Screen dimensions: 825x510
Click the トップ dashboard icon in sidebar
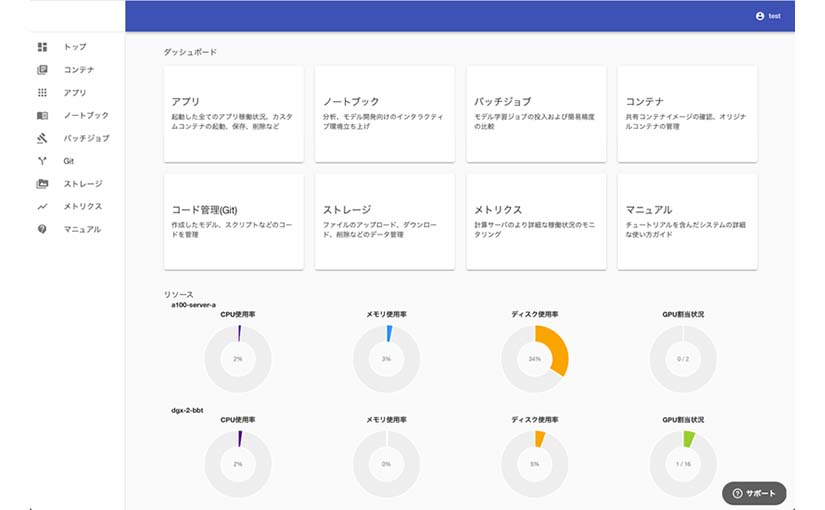42,47
